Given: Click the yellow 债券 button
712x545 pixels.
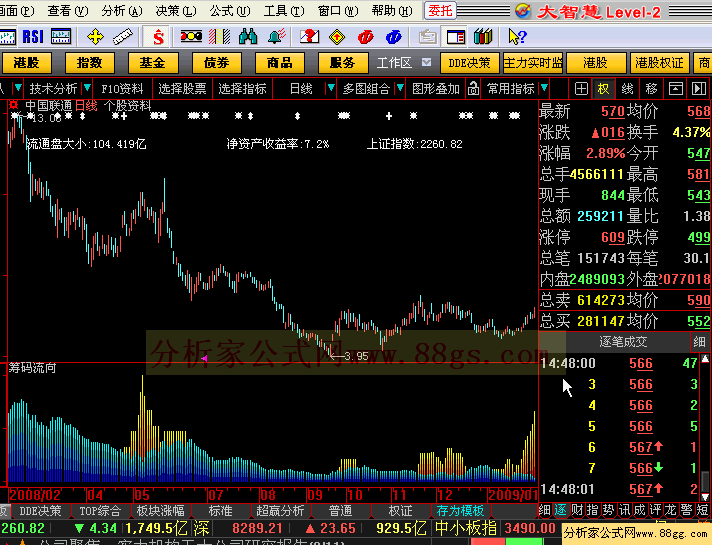Looking at the screenshot, I should point(216,63).
